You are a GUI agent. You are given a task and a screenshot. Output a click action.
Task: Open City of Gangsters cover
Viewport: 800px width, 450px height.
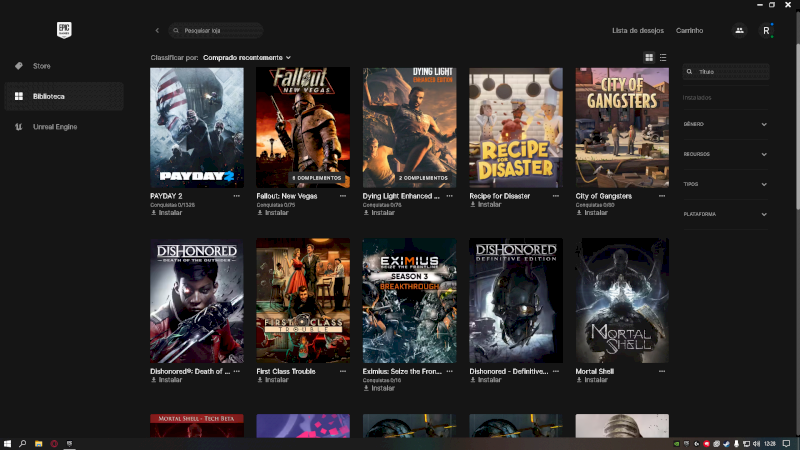point(622,128)
